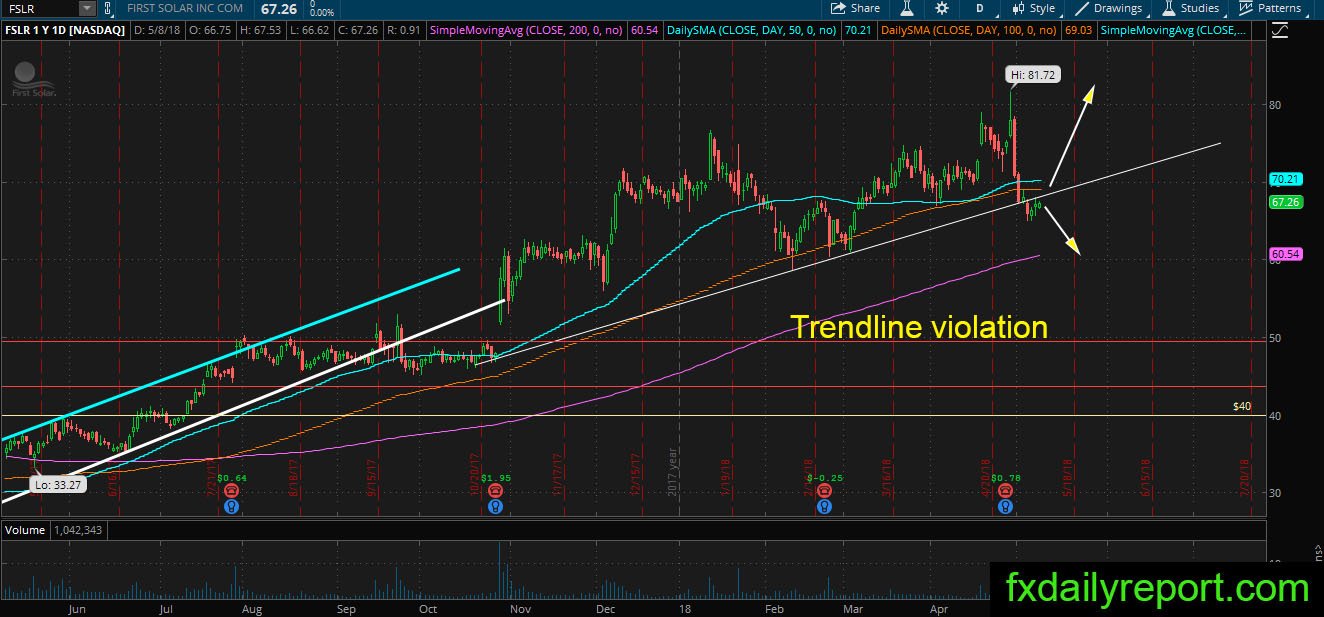This screenshot has height=617, width=1324.
Task: Open the Drawings menu
Action: 1109,8
